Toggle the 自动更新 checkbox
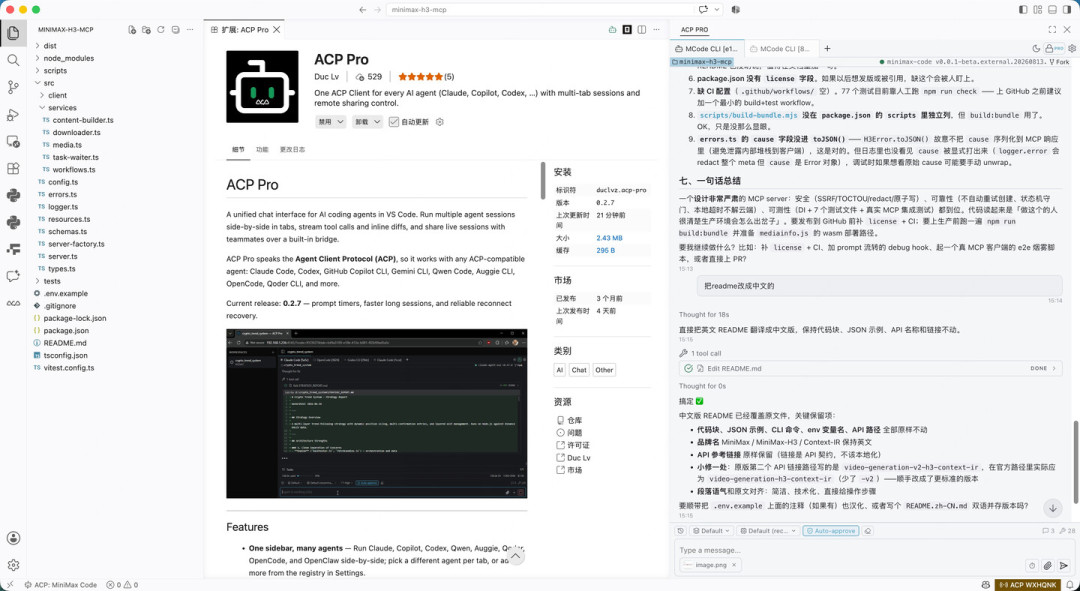Viewport: 1080px width, 591px height. coord(394,122)
